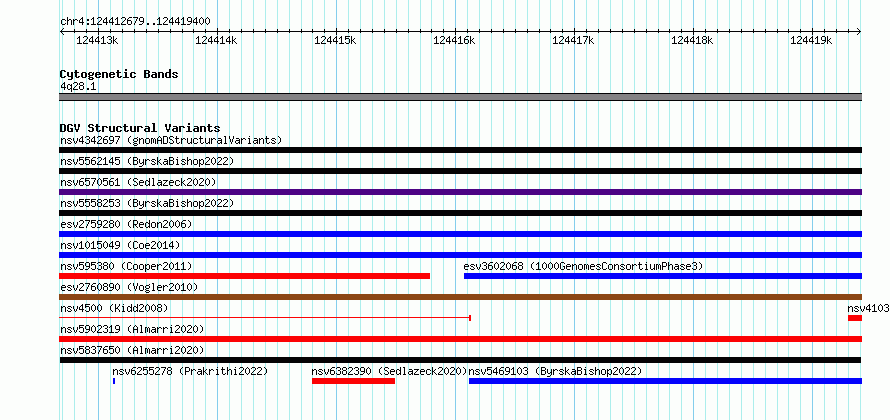Click the right arrow end of the ruler

coord(859,32)
